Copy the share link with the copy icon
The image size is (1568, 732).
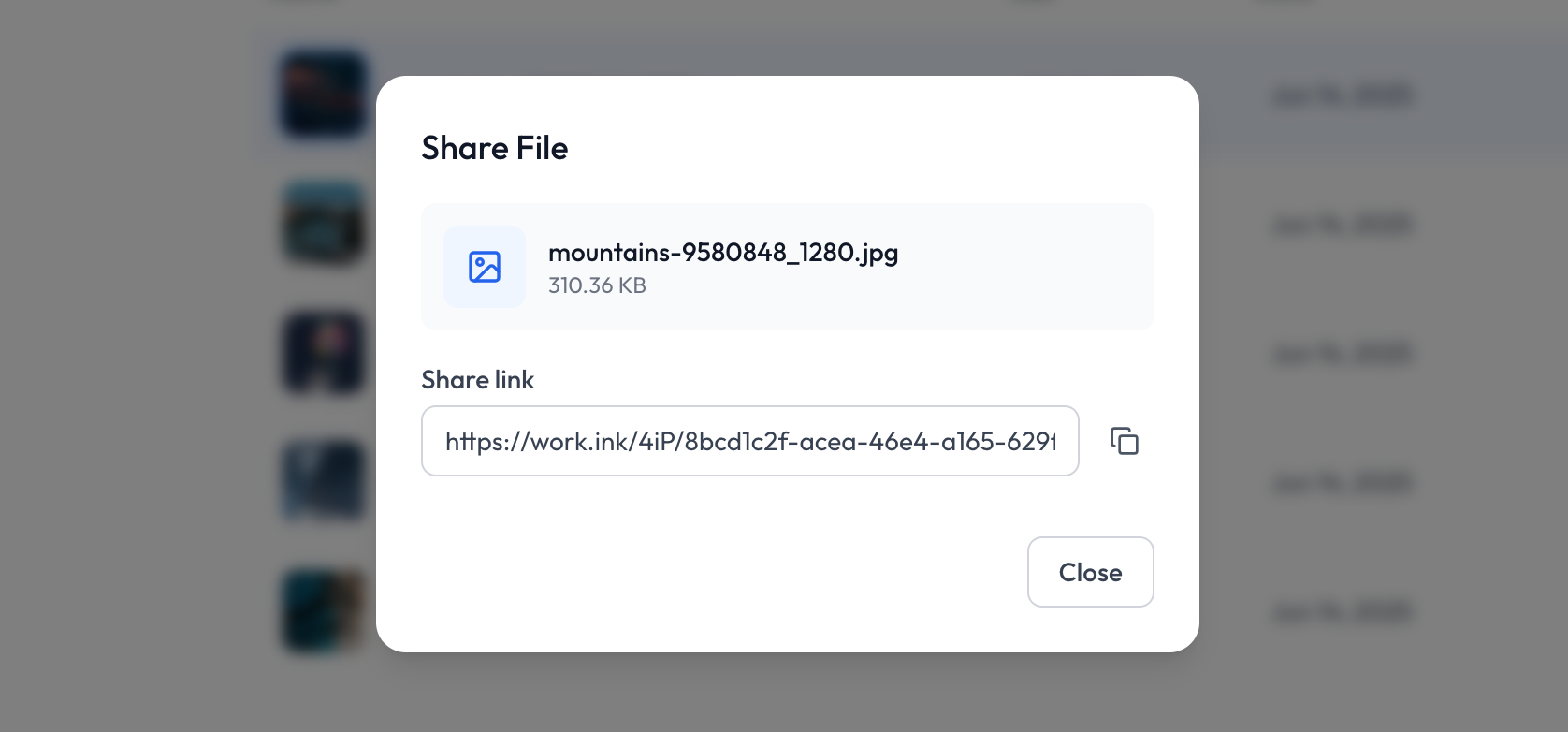[1124, 441]
